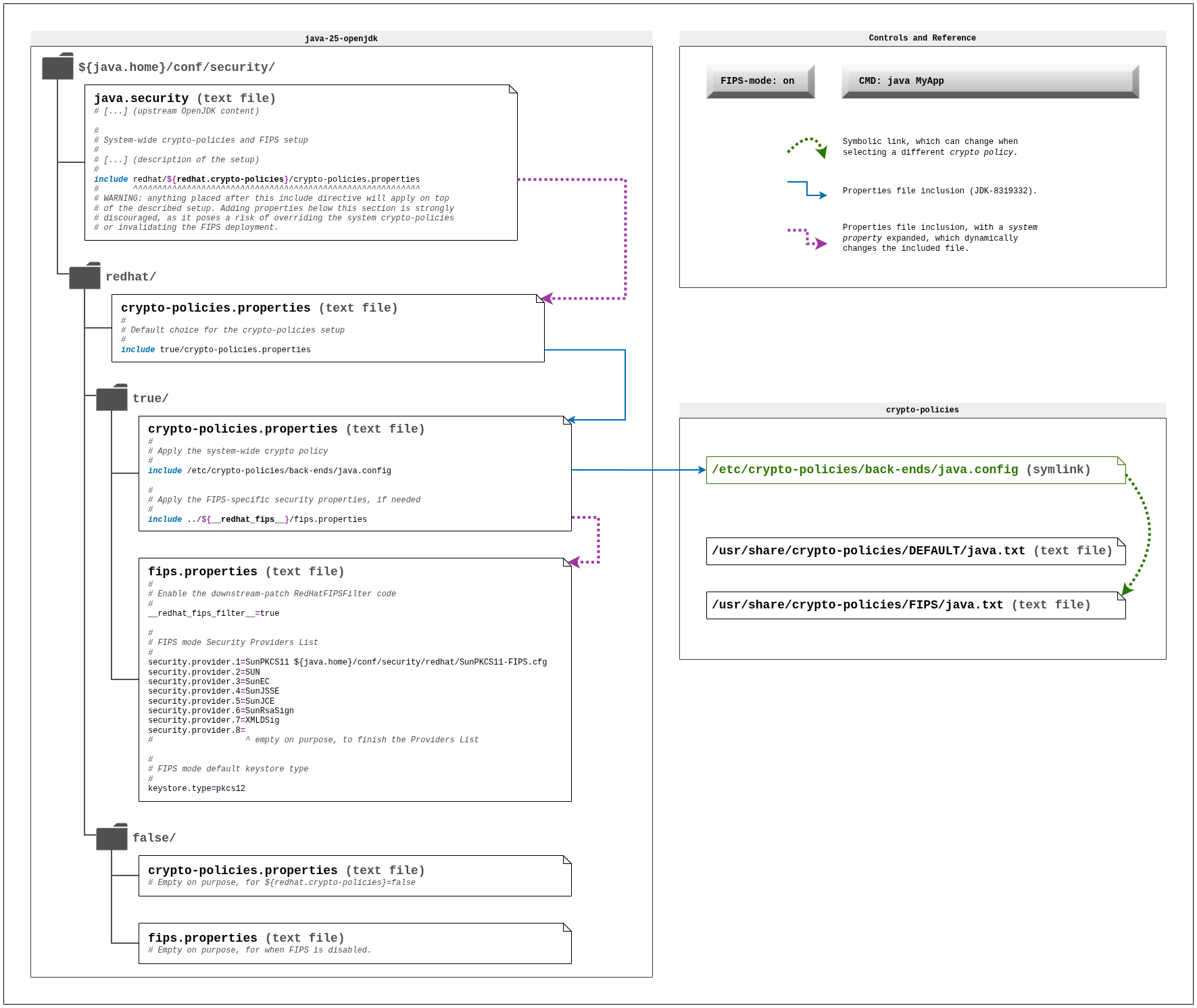The width and height of the screenshot is (1197, 1008).
Task: Click the java-25-openjdk panel header
Action: click(x=341, y=39)
